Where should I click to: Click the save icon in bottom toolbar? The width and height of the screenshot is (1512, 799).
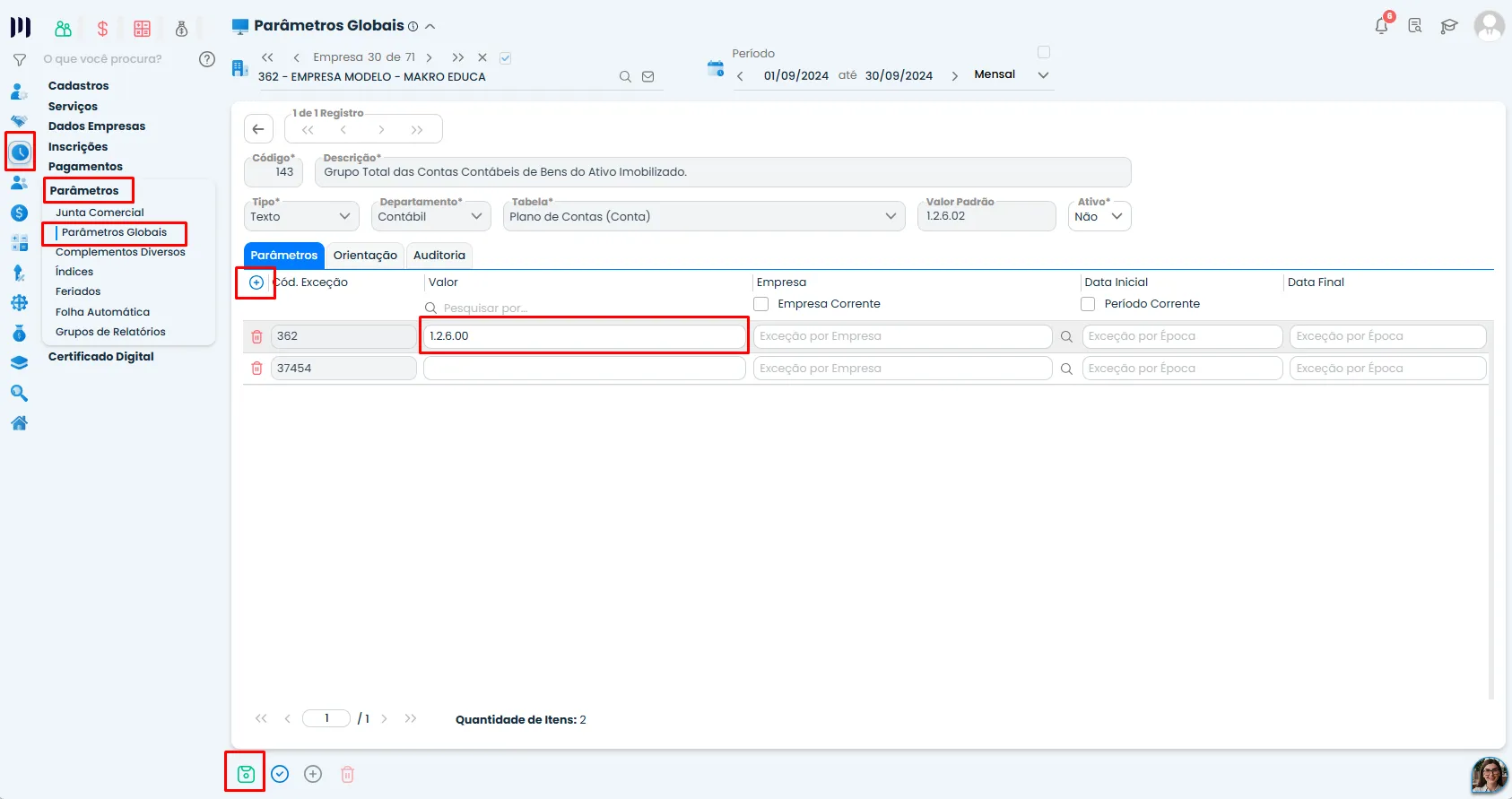pyautogui.click(x=246, y=774)
